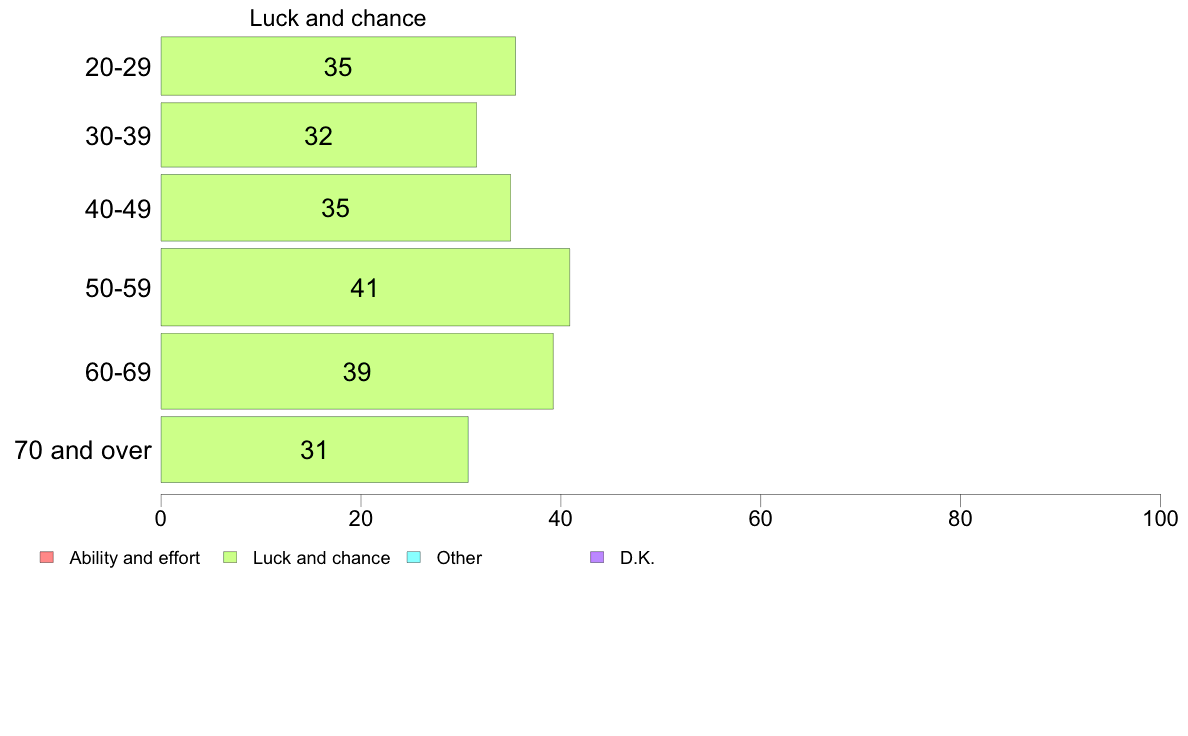The image size is (1188, 736).
Task: Select the 40-49 bar showing 35
Action: pos(336,208)
